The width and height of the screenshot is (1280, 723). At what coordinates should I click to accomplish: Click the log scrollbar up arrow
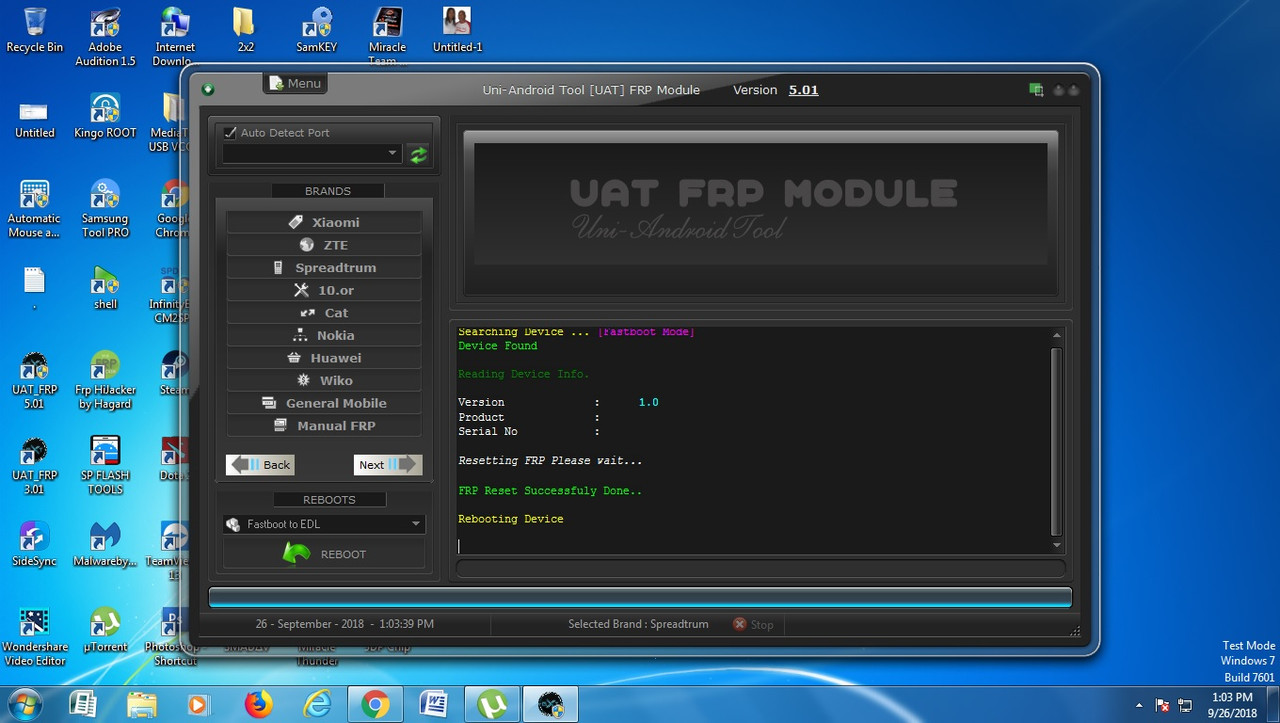(1057, 336)
